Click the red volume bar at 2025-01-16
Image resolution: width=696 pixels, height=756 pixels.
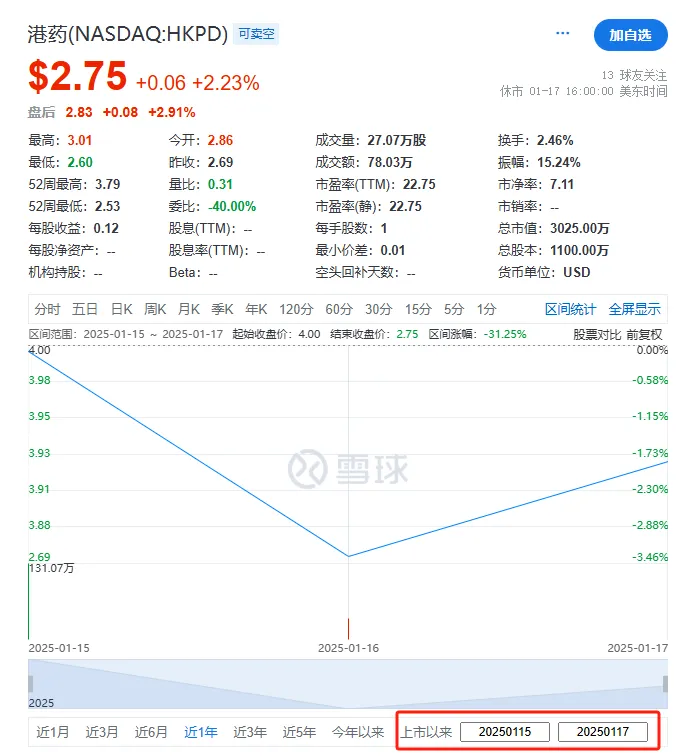(x=348, y=629)
